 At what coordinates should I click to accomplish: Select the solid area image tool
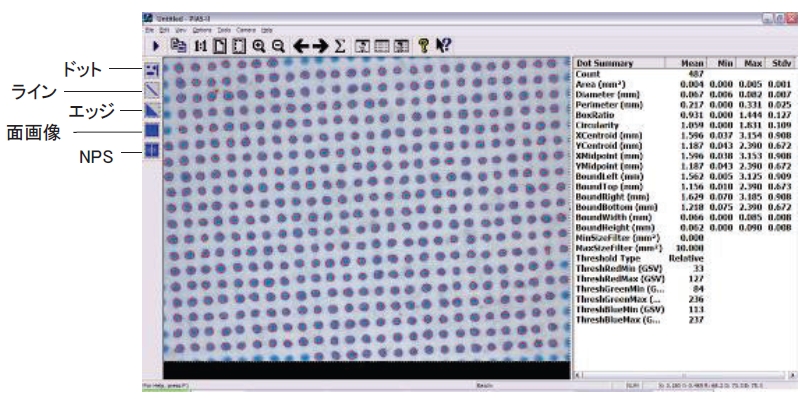coord(152,130)
